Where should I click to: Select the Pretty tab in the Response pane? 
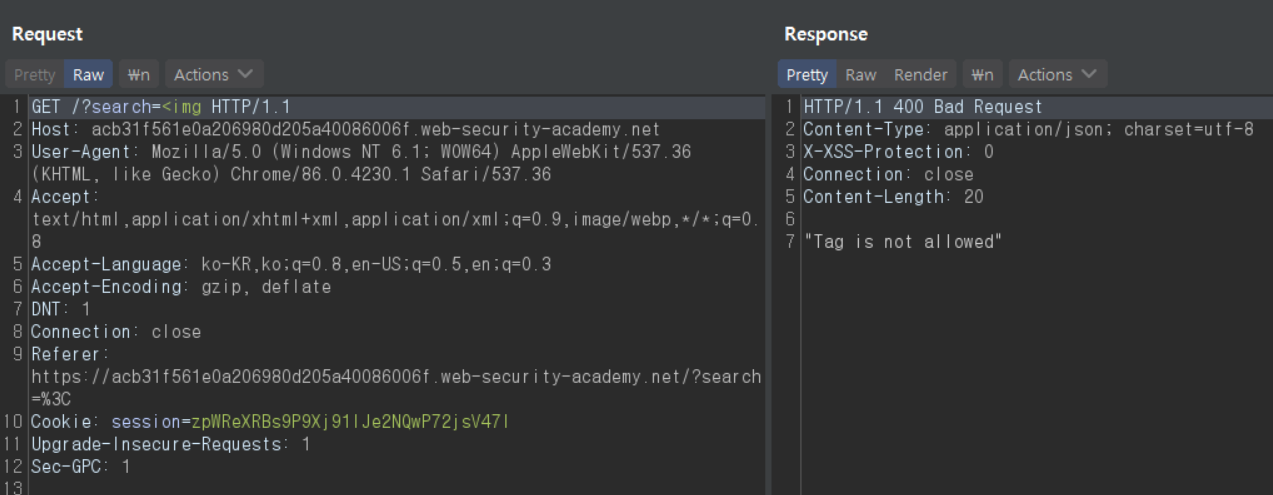tap(807, 75)
